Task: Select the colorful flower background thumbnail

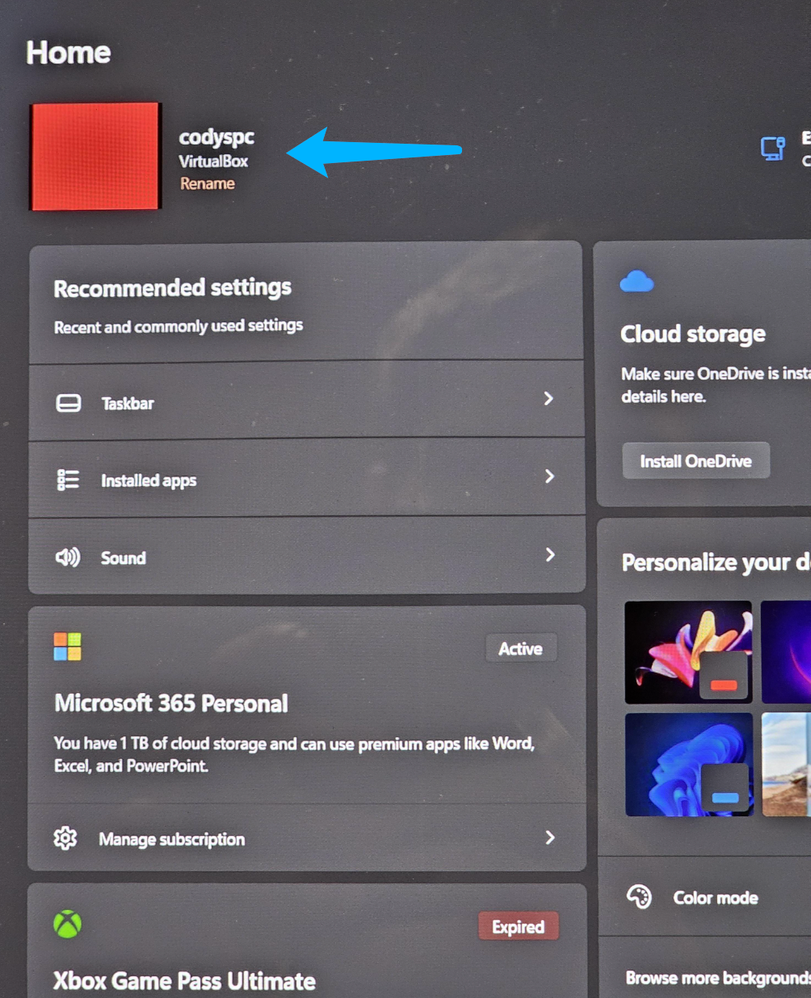Action: pyautogui.click(x=688, y=652)
